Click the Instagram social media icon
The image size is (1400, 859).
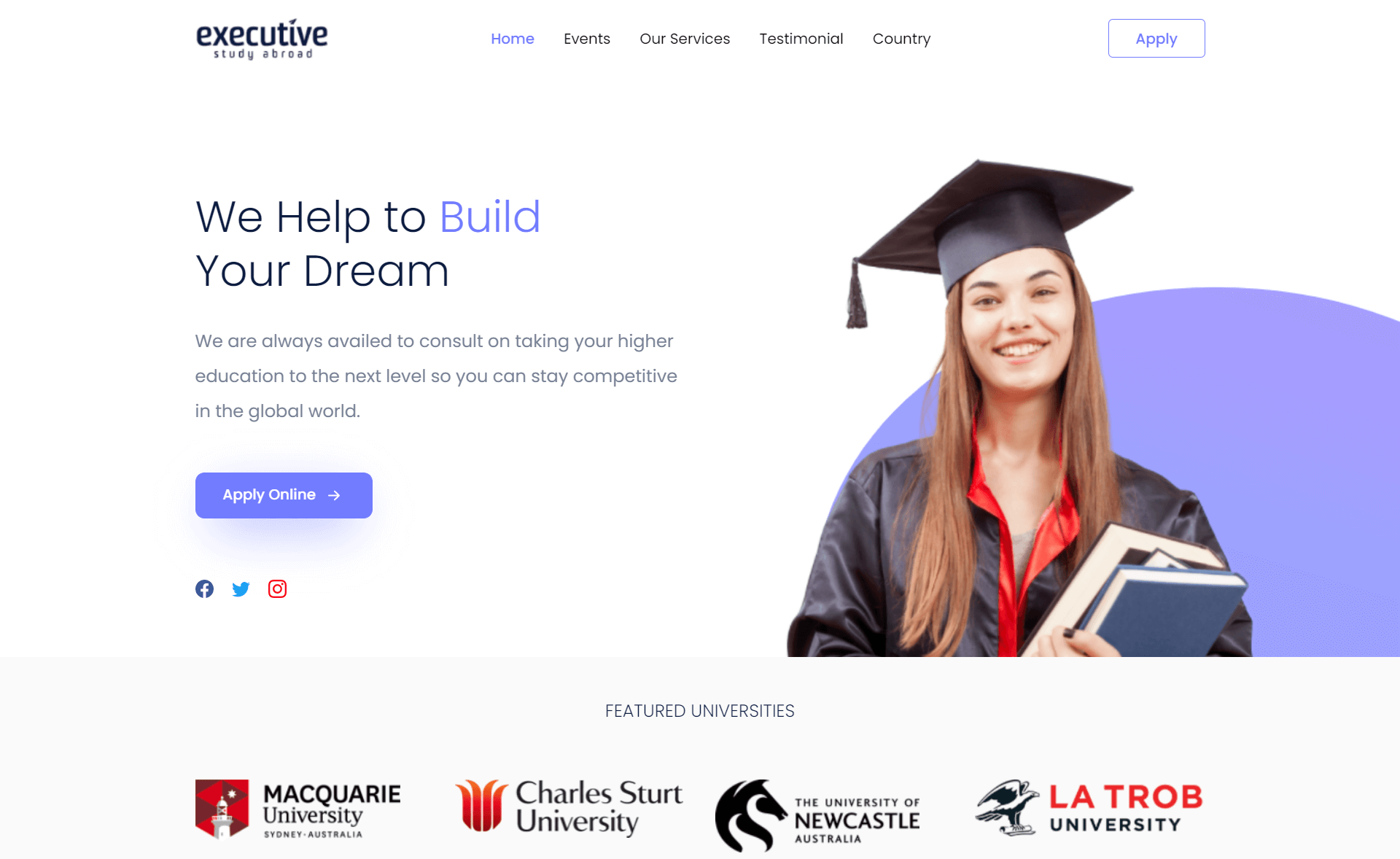coord(277,588)
